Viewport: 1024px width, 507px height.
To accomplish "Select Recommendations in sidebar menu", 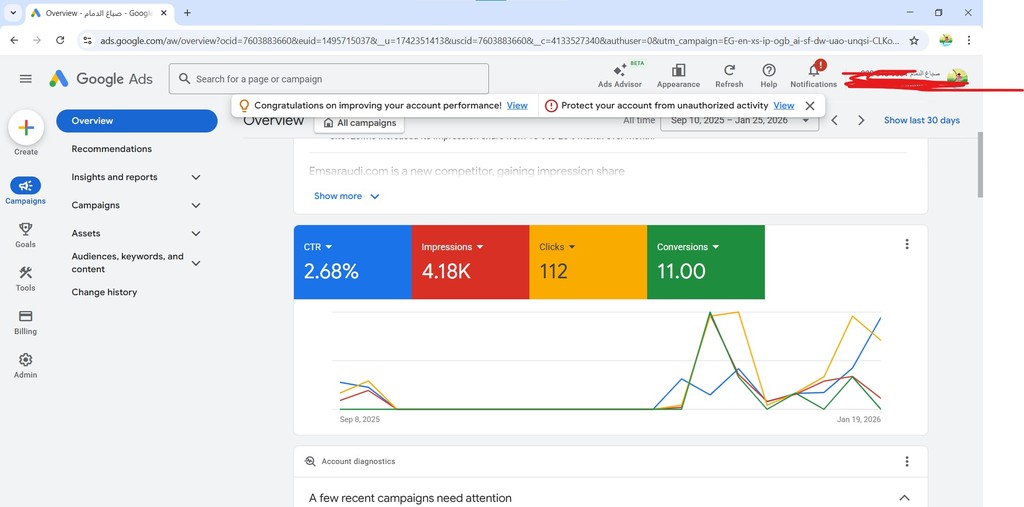I will coord(112,149).
